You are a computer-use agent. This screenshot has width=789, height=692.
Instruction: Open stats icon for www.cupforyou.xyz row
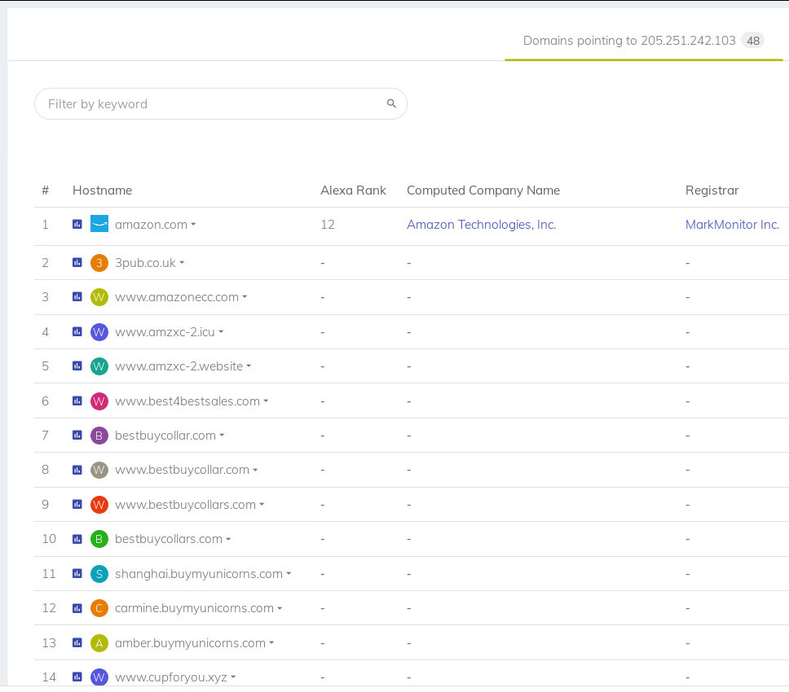pos(77,677)
